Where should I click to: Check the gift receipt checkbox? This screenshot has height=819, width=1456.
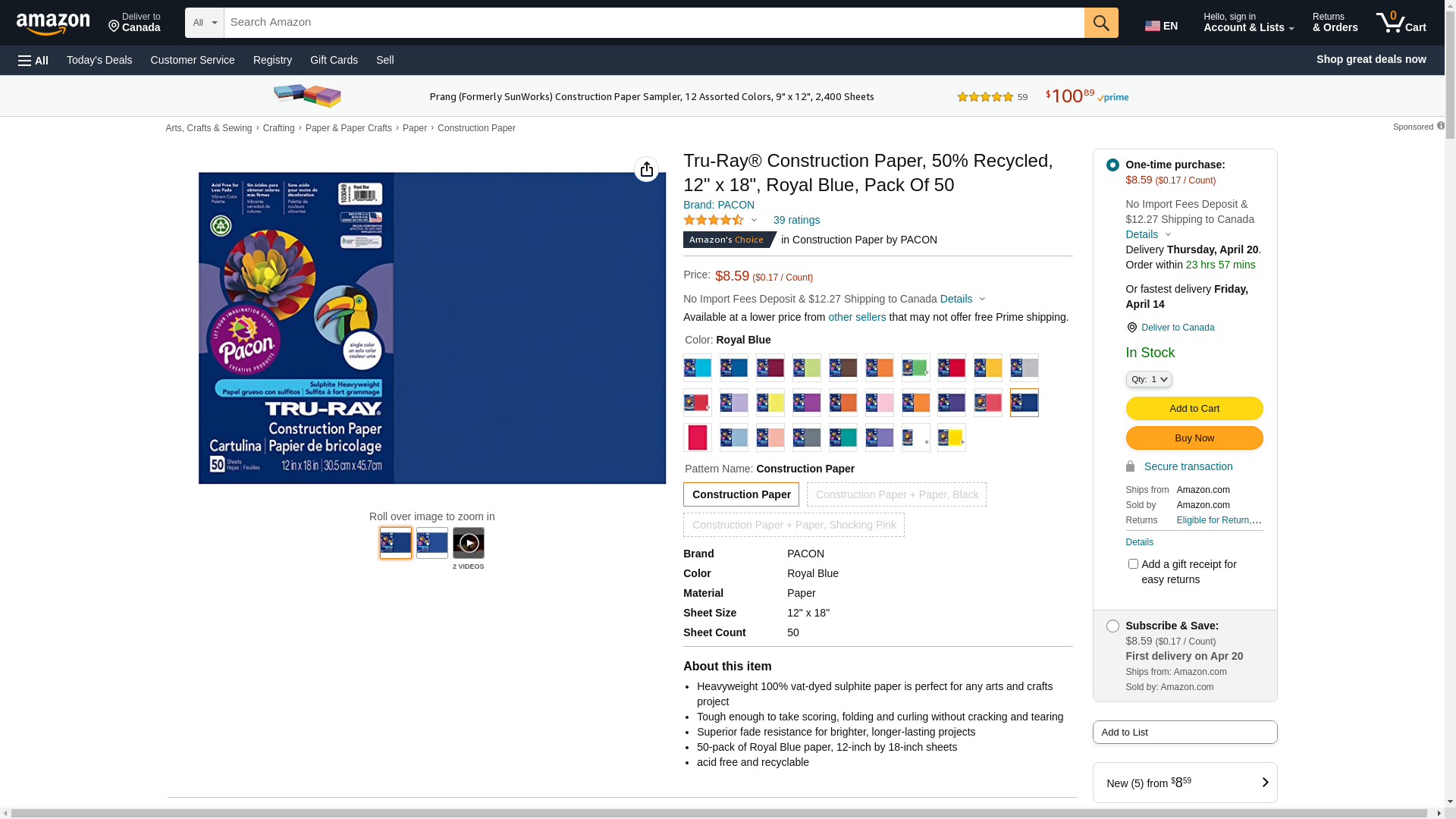click(x=1133, y=563)
